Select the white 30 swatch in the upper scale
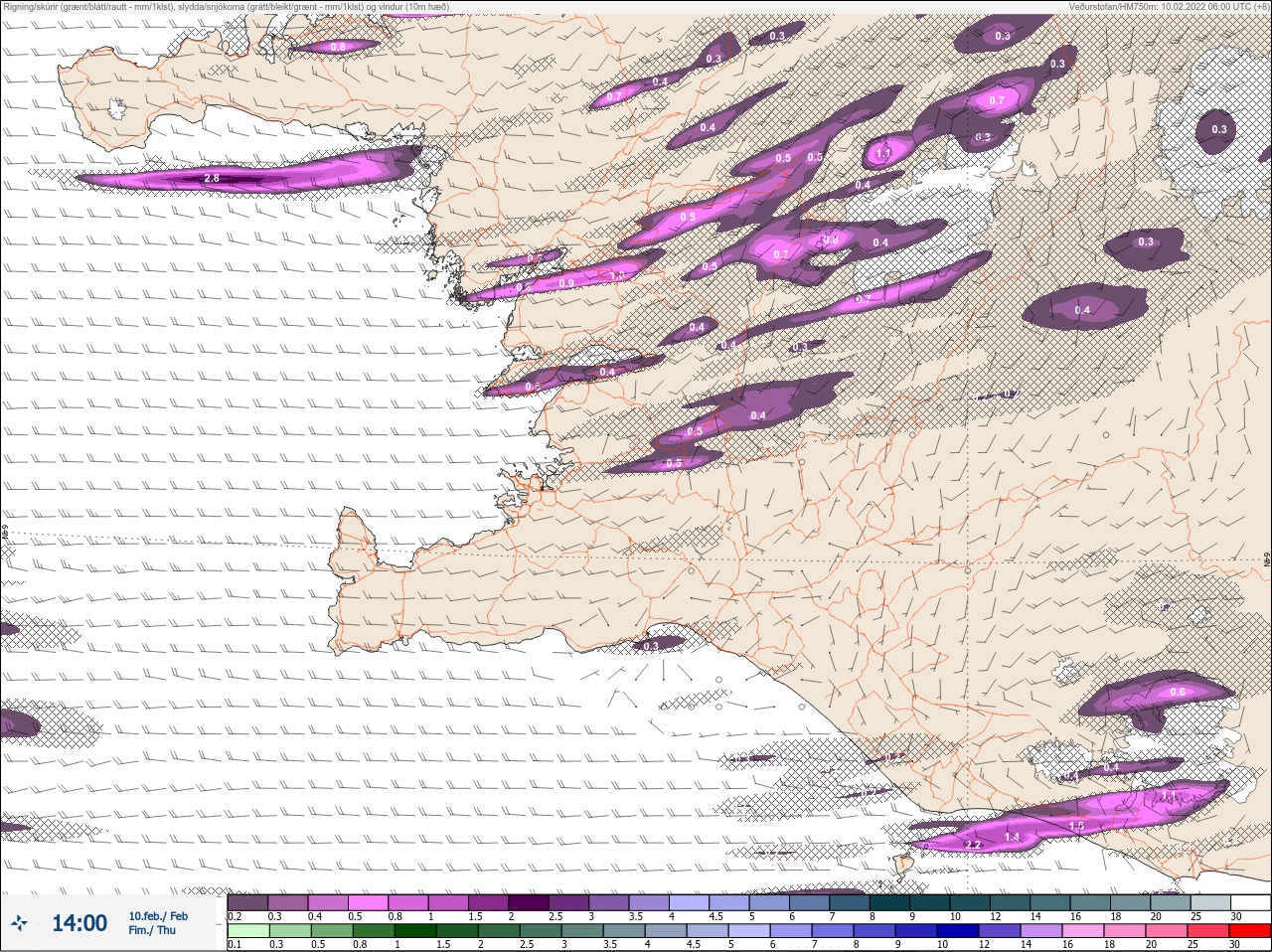Viewport: 1272px width, 952px height. point(1252,902)
